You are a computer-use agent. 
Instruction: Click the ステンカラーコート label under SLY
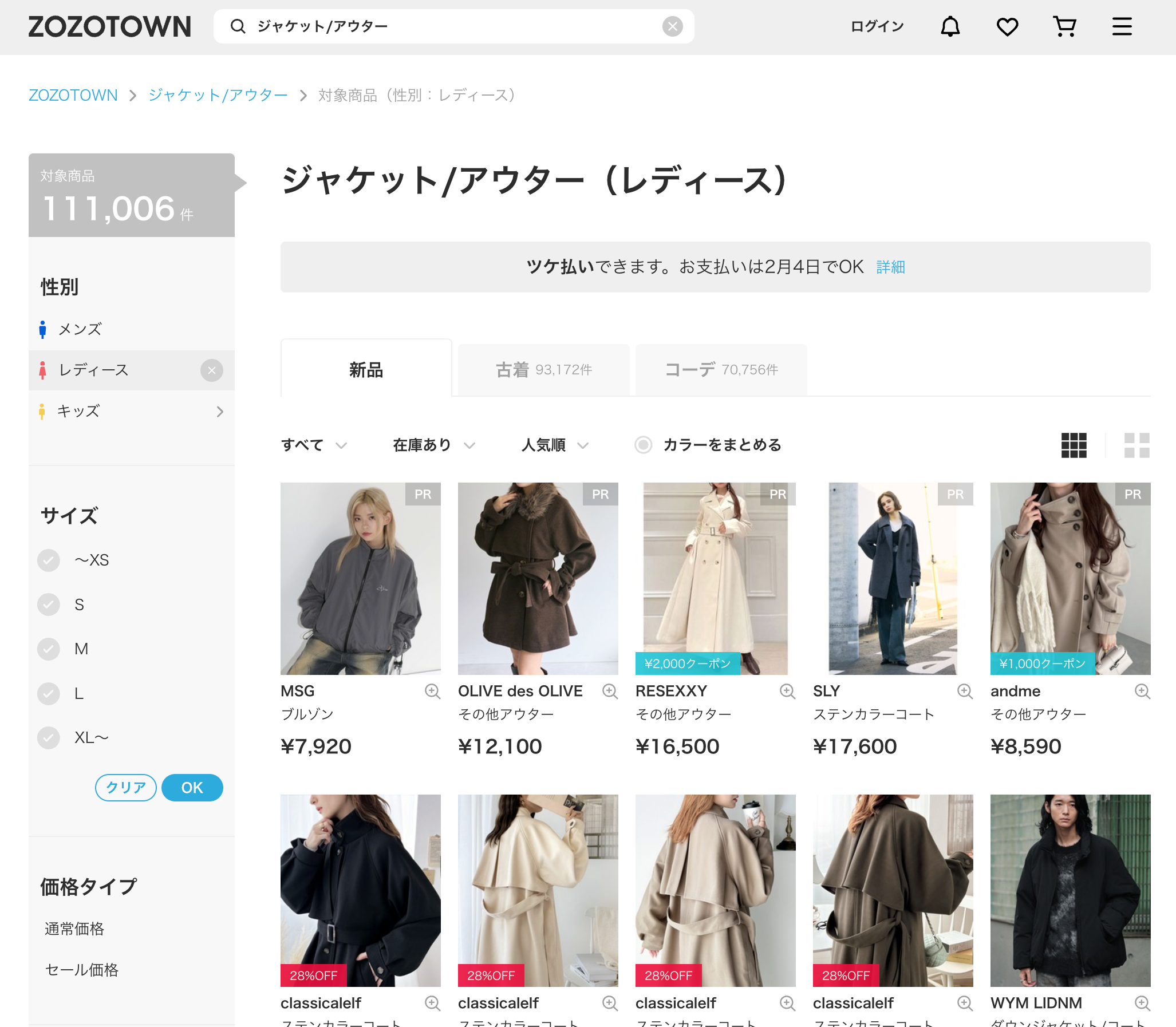874,714
